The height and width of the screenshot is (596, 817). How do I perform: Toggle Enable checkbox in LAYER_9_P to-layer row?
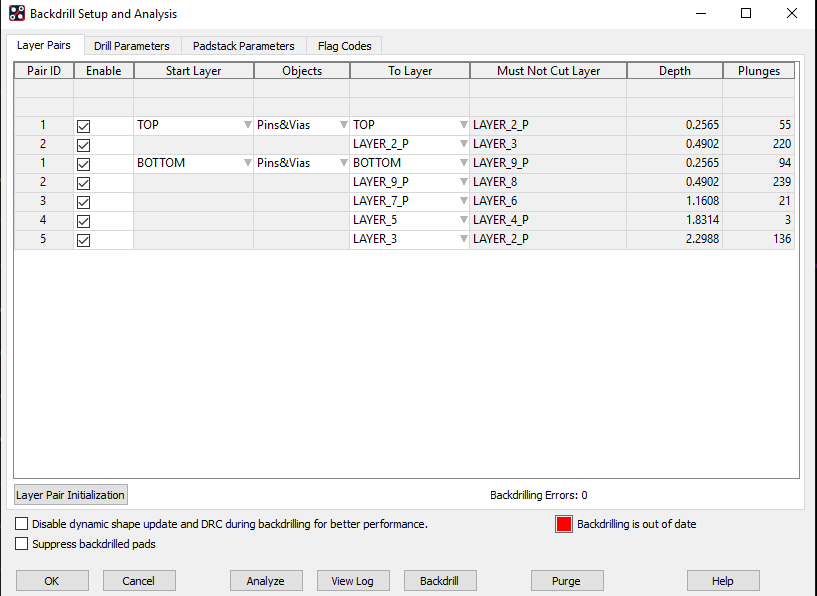83,183
